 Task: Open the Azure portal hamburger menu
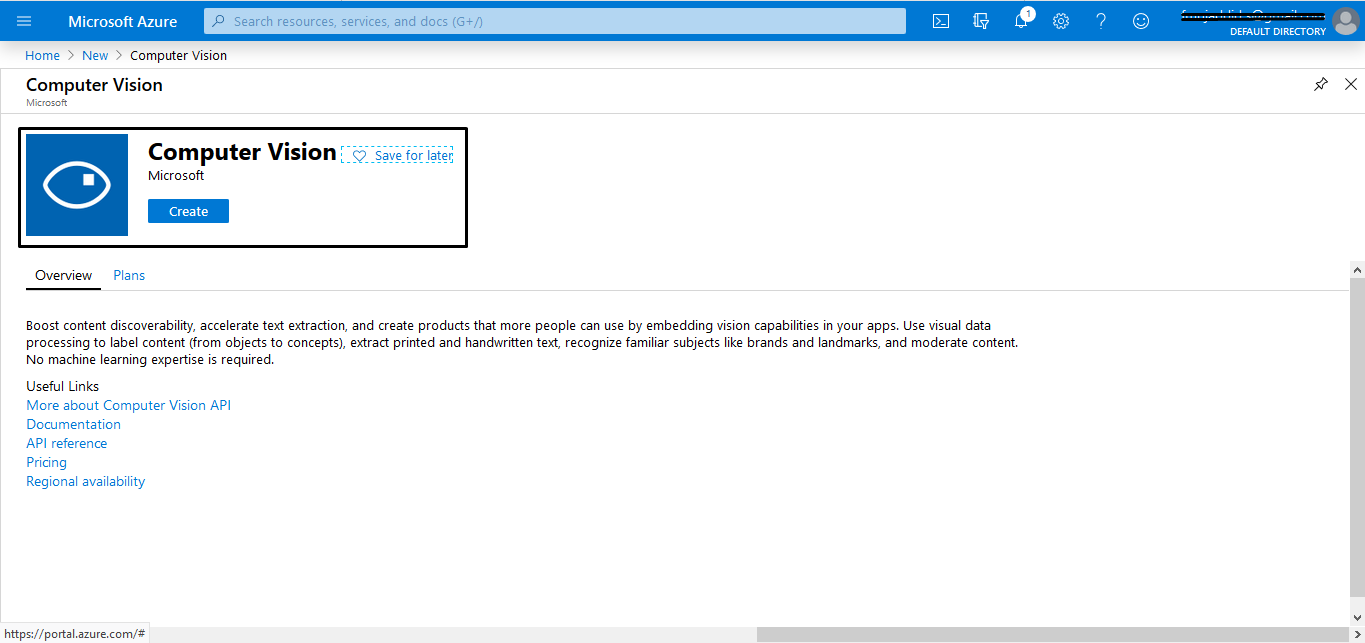(24, 21)
